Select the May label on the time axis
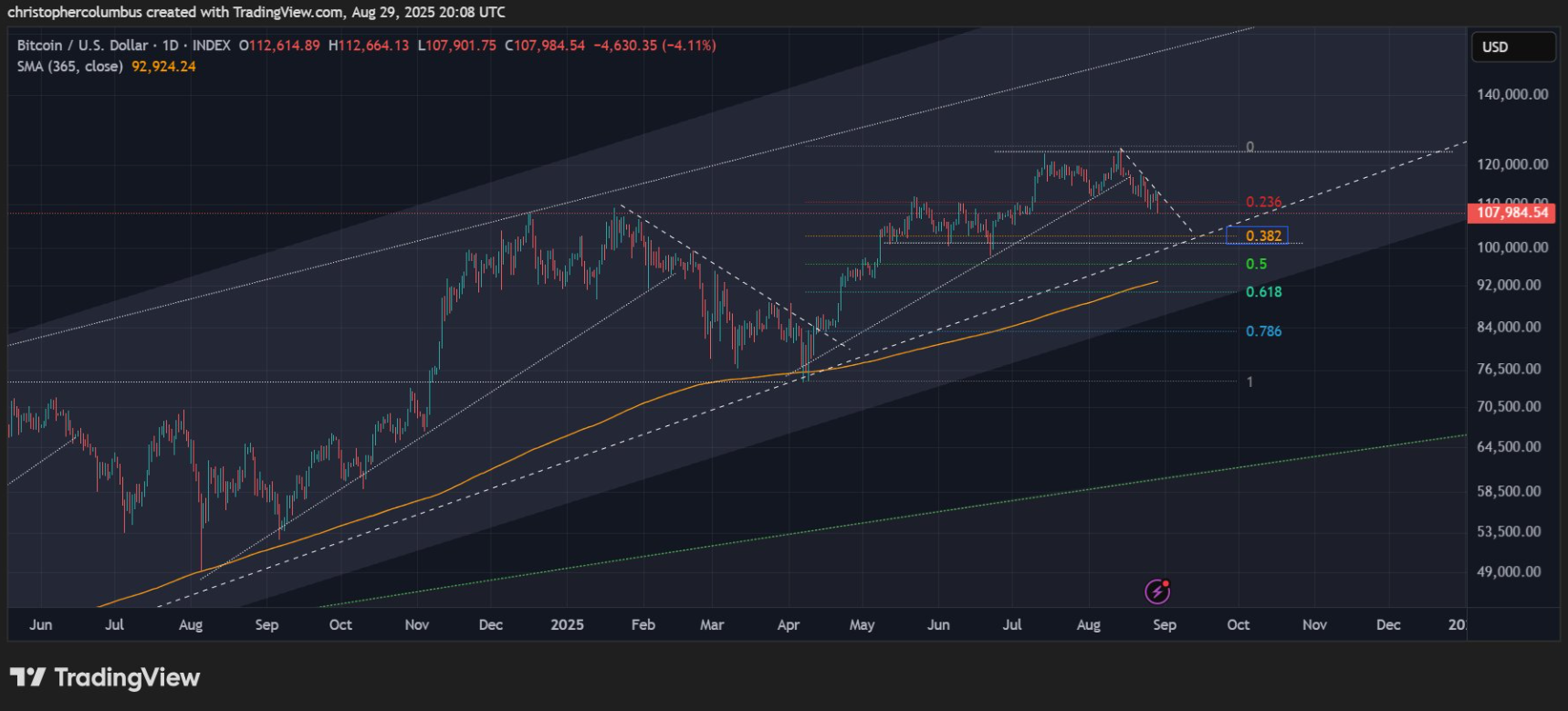 pos(862,625)
